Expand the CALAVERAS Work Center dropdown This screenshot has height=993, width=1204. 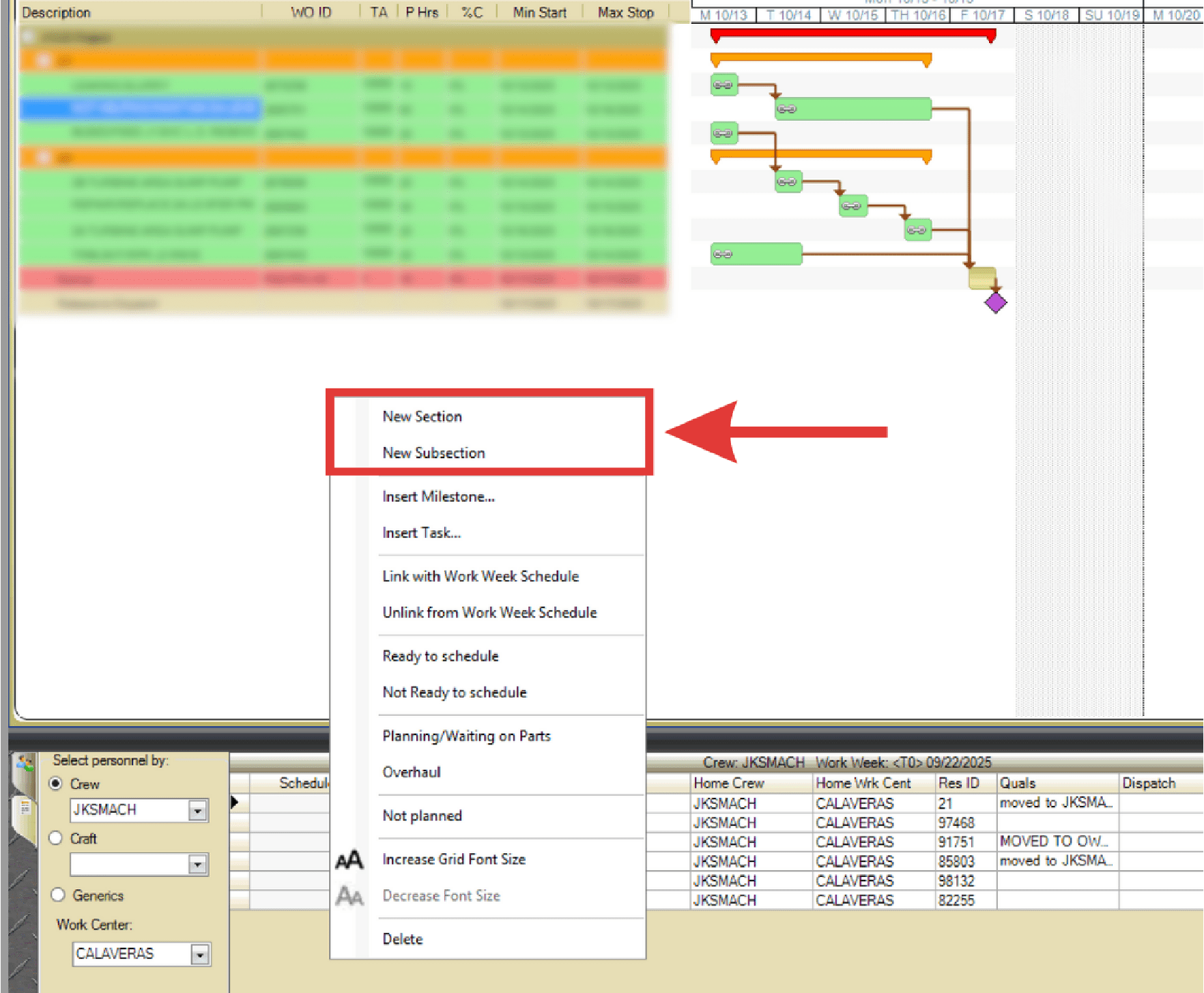[x=199, y=954]
